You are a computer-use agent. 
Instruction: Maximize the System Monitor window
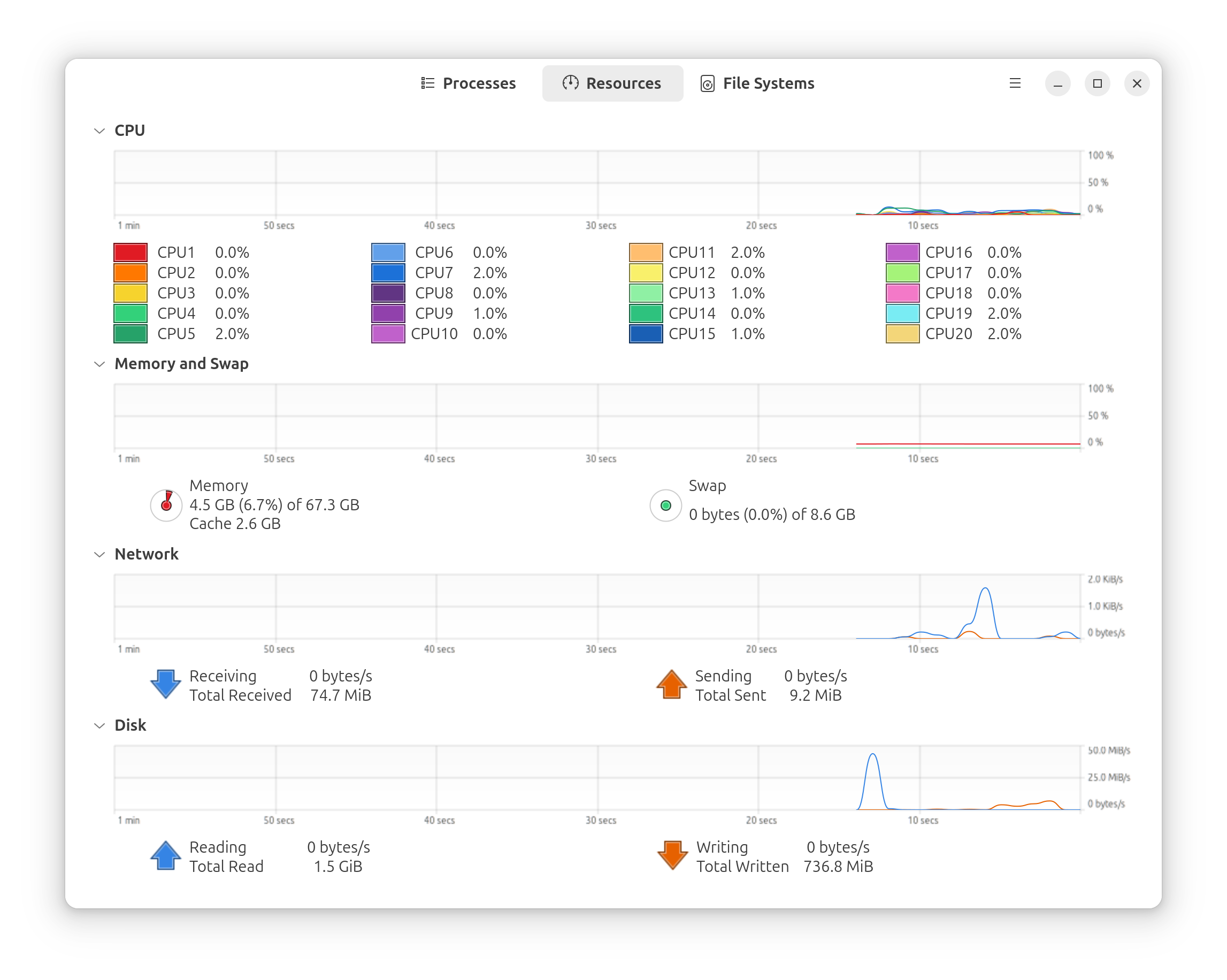(1097, 83)
